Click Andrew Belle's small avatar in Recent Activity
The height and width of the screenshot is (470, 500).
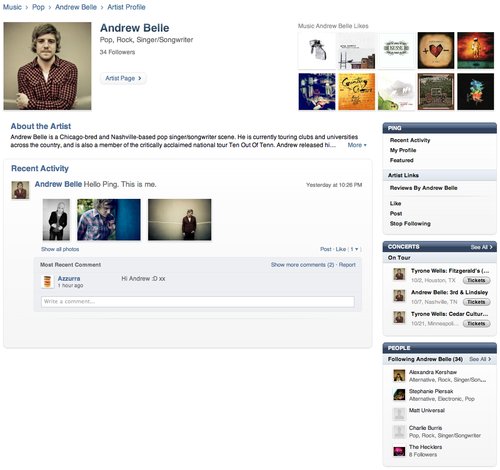click(20, 190)
